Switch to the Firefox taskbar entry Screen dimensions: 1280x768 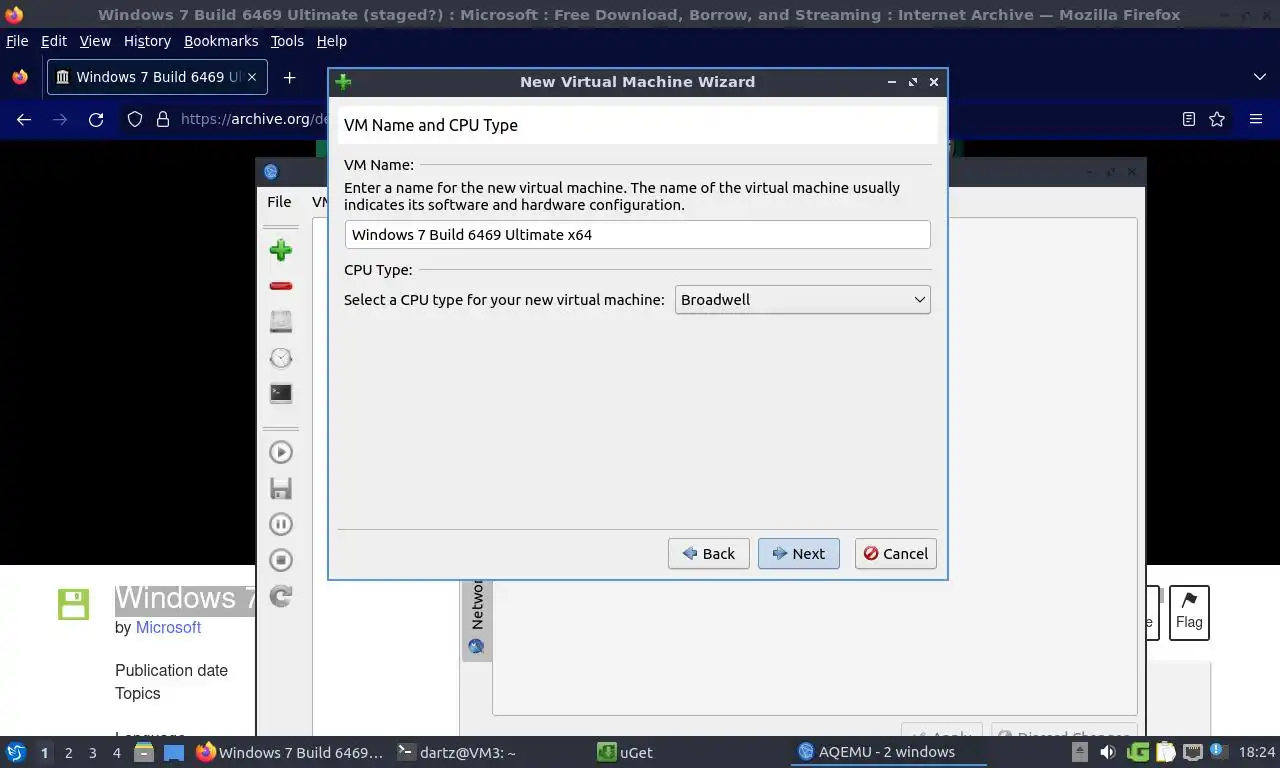[290, 752]
